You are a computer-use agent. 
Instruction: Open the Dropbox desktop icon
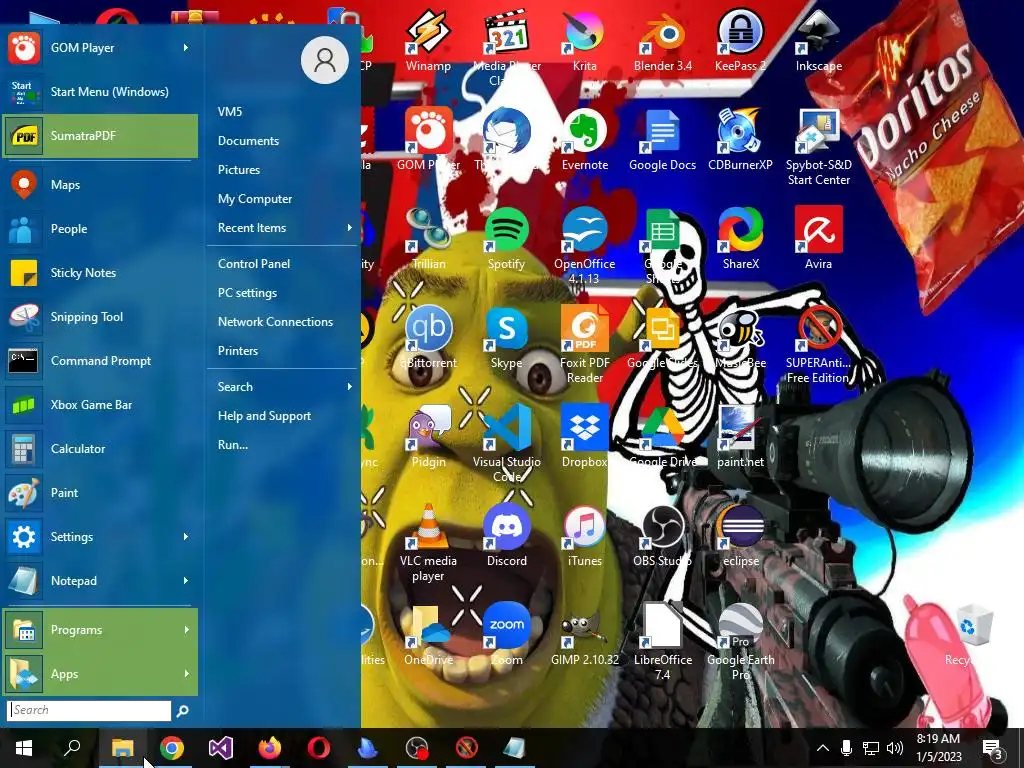tap(584, 437)
